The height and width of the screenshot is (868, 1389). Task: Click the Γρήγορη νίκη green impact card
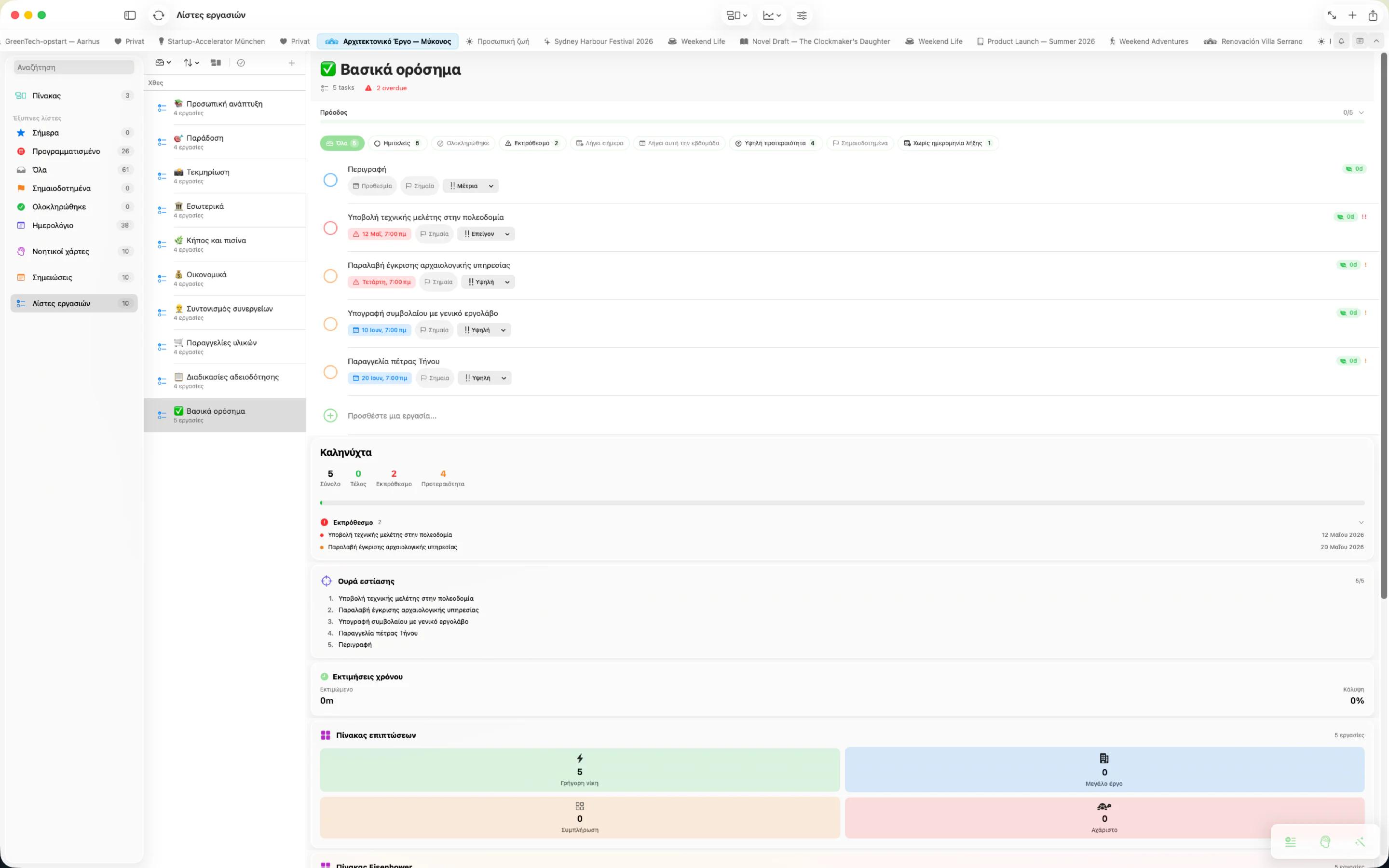click(x=580, y=770)
